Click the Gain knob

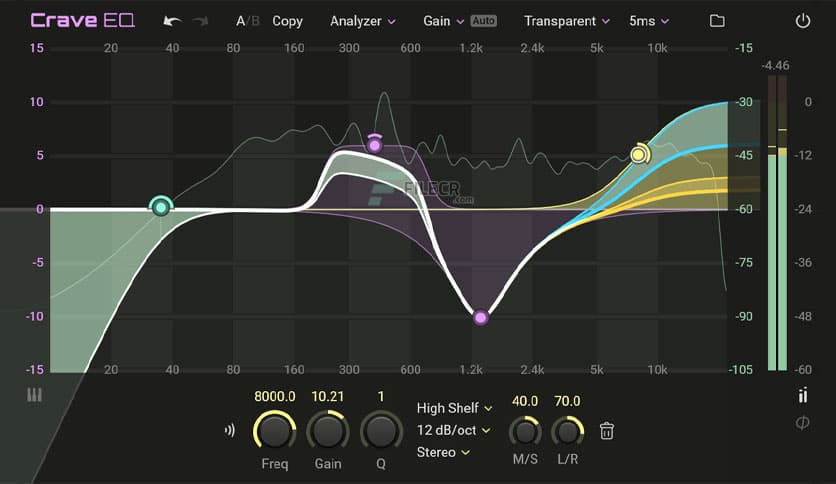327,431
